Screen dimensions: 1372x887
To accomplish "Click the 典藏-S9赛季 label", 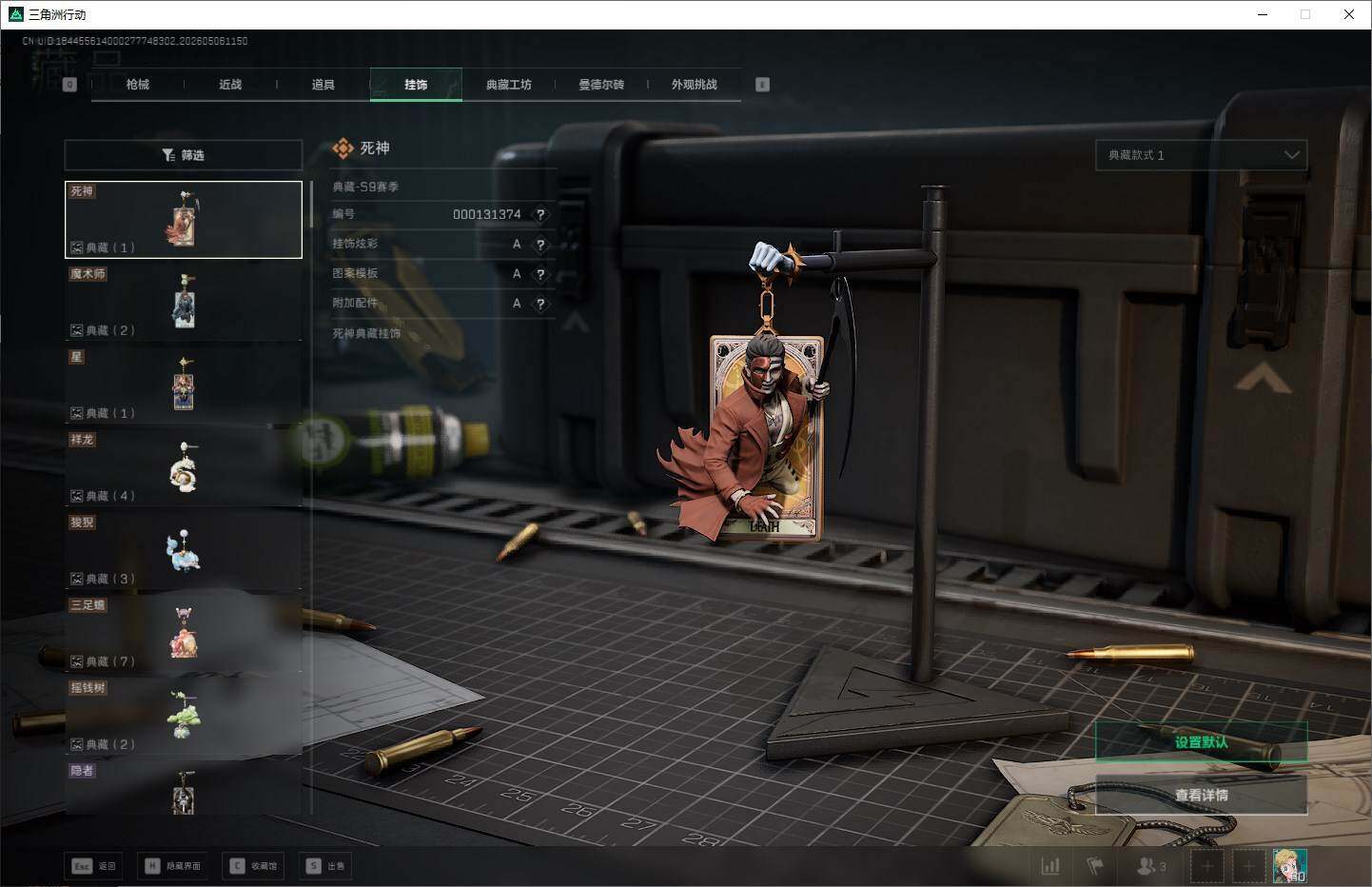I will pyautogui.click(x=365, y=187).
